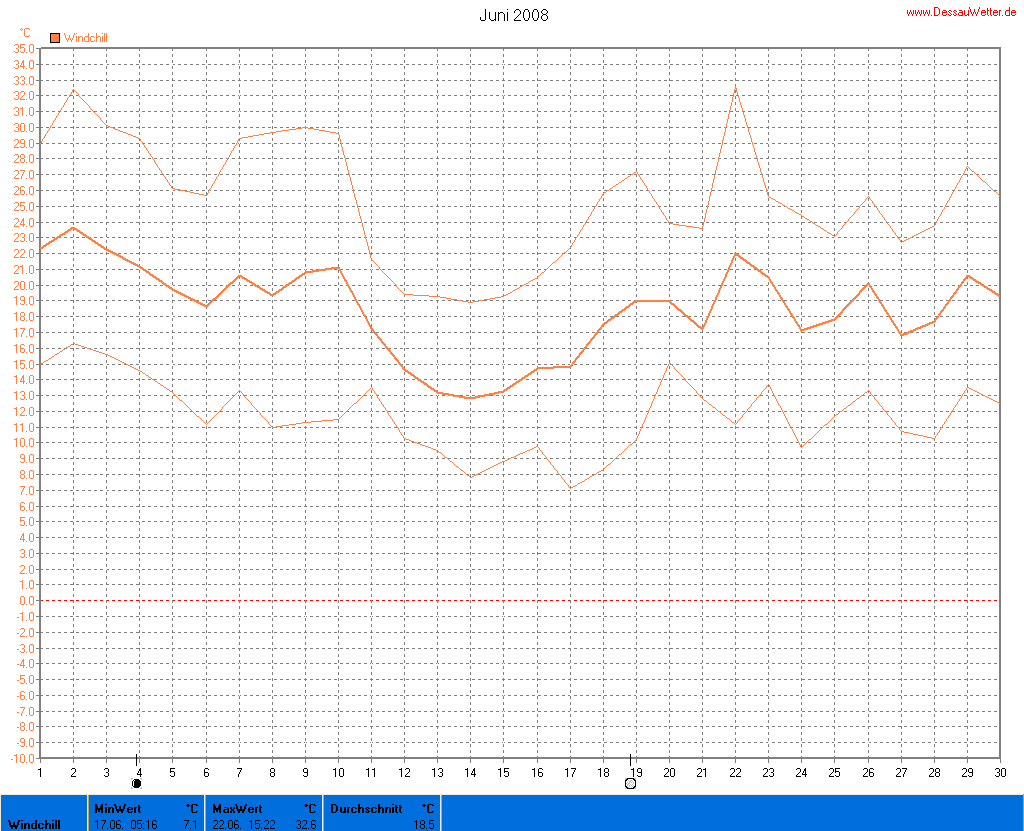Click day 30 on the x-axis
Screen dimensions: 1024x831
coord(999,771)
